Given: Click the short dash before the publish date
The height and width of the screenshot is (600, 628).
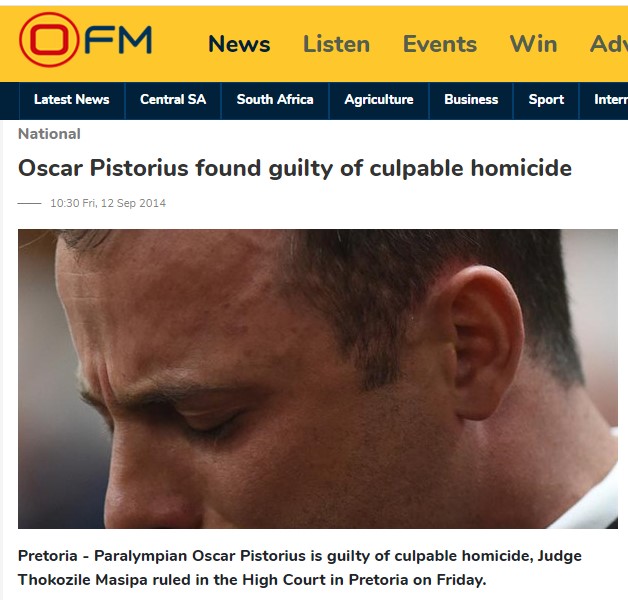Looking at the screenshot, I should pyautogui.click(x=29, y=203).
